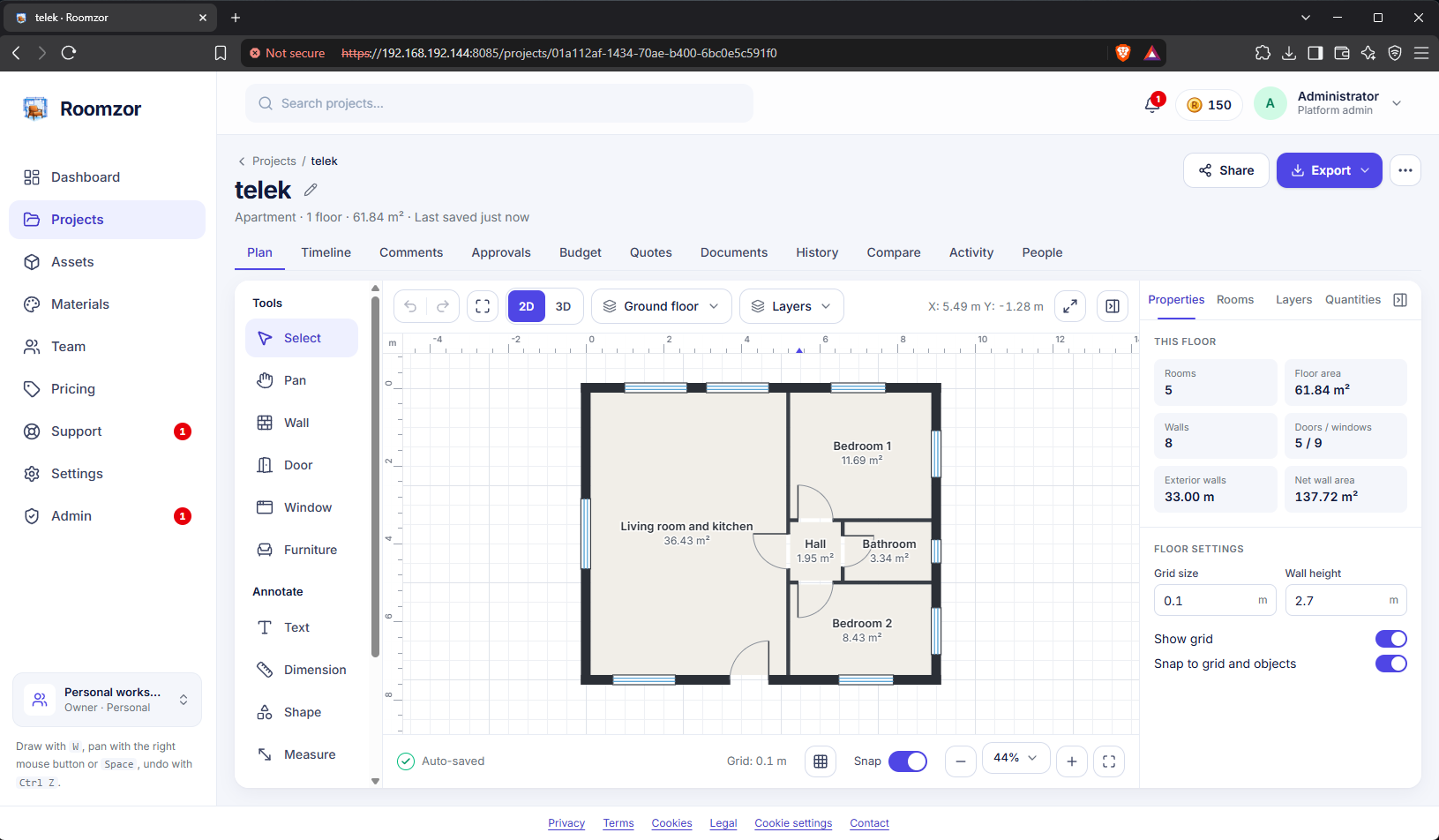This screenshot has height=840, width=1439.
Task: Toggle the Show grid switch
Action: [1391, 639]
